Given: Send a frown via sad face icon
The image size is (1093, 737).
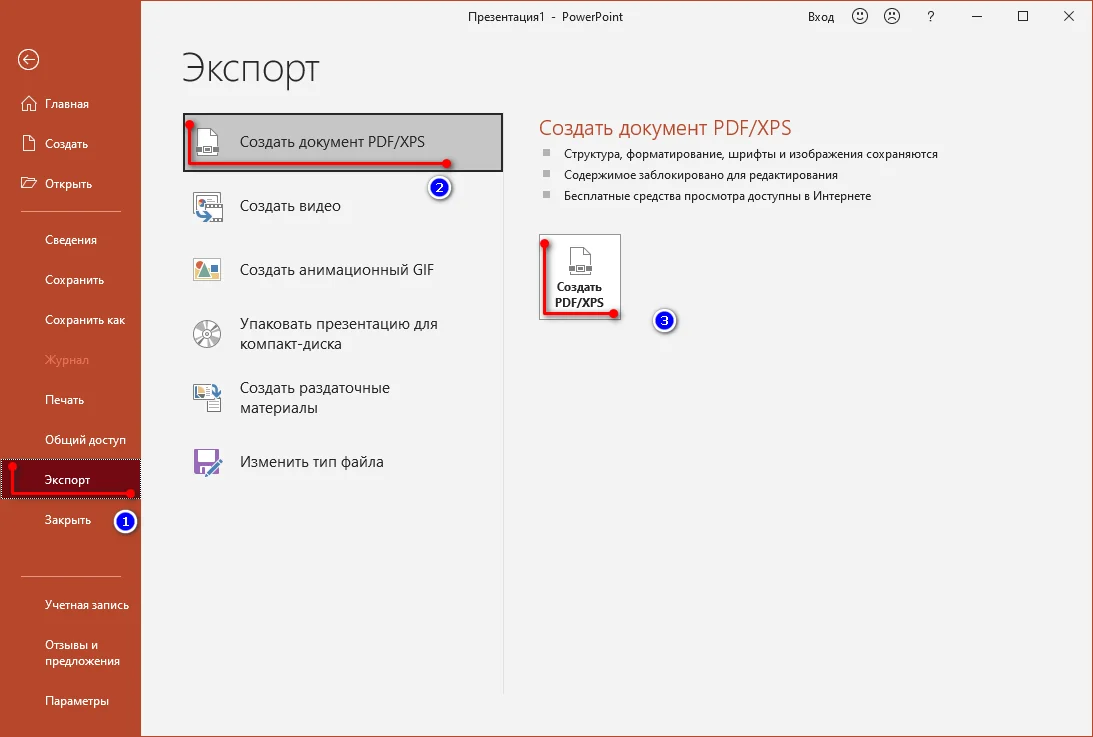Looking at the screenshot, I should [x=892, y=16].
